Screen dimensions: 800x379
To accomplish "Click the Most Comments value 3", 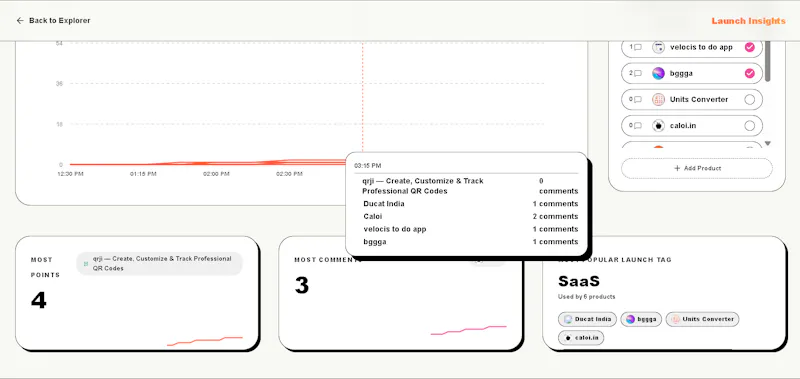I will coord(302,286).
